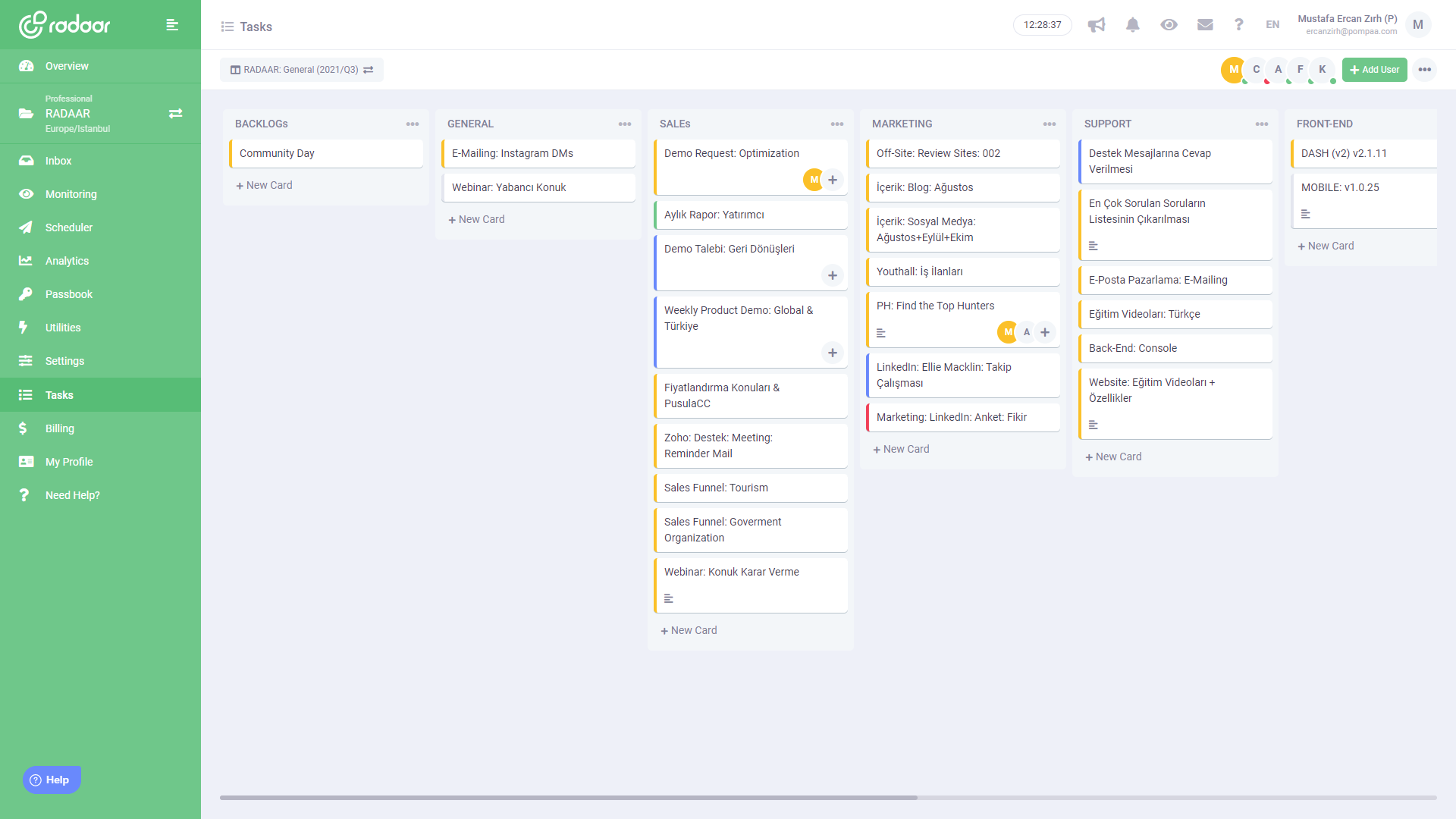
Task: Go to Scheduler in the sidebar
Action: (68, 227)
